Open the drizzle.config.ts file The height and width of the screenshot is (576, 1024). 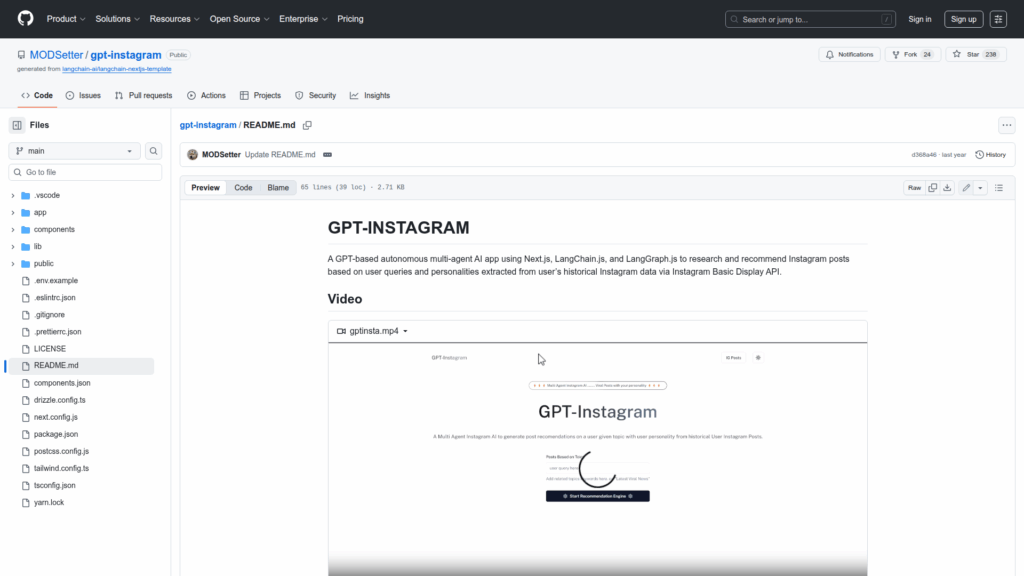59,400
